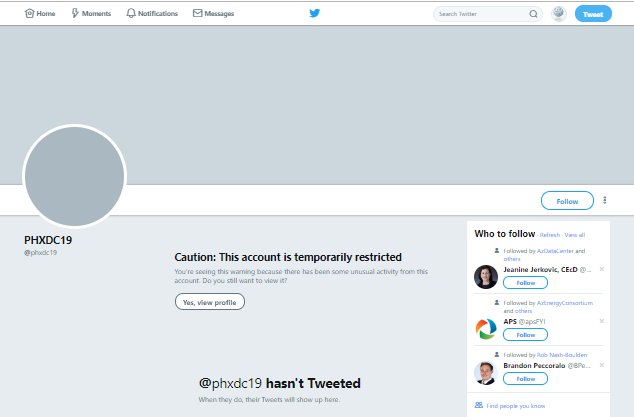
Task: Click the person icon above APS
Action: [x=497, y=303]
